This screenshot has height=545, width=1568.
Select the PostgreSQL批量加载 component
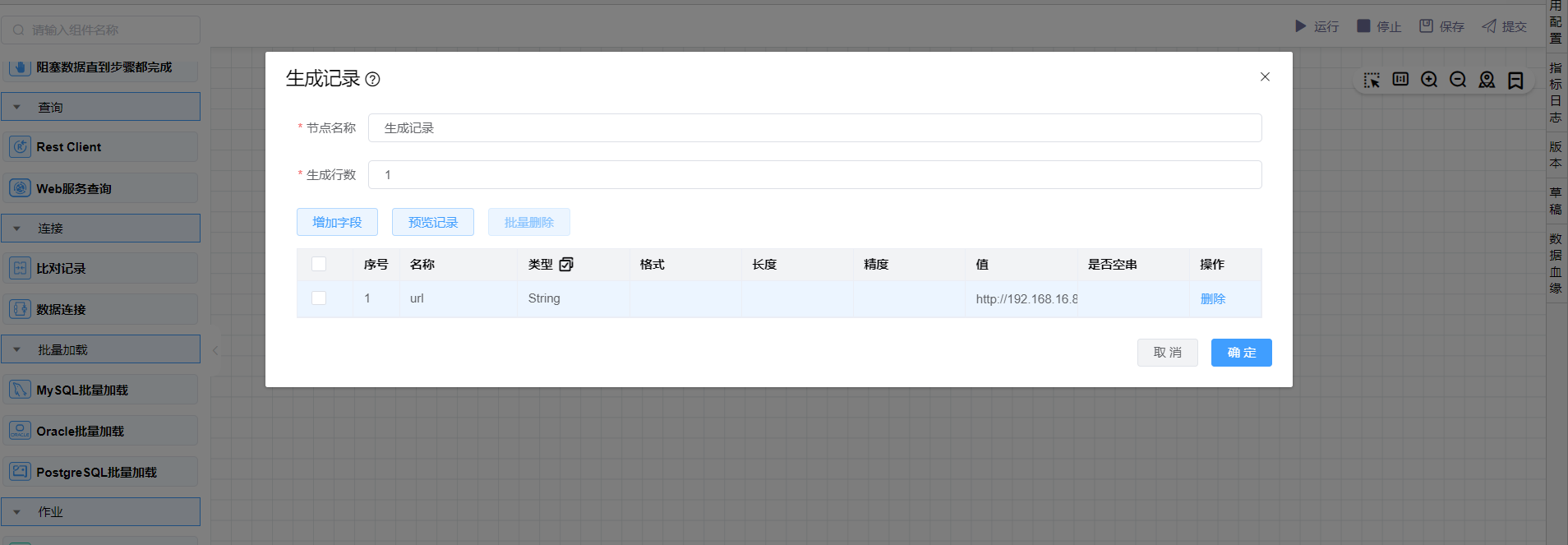[x=100, y=472]
